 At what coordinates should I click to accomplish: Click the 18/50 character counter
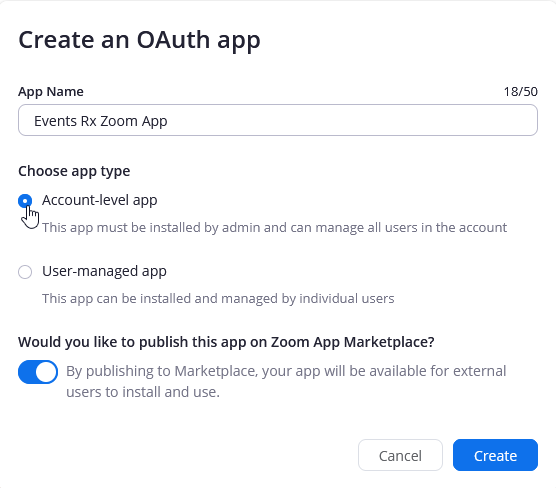click(521, 92)
